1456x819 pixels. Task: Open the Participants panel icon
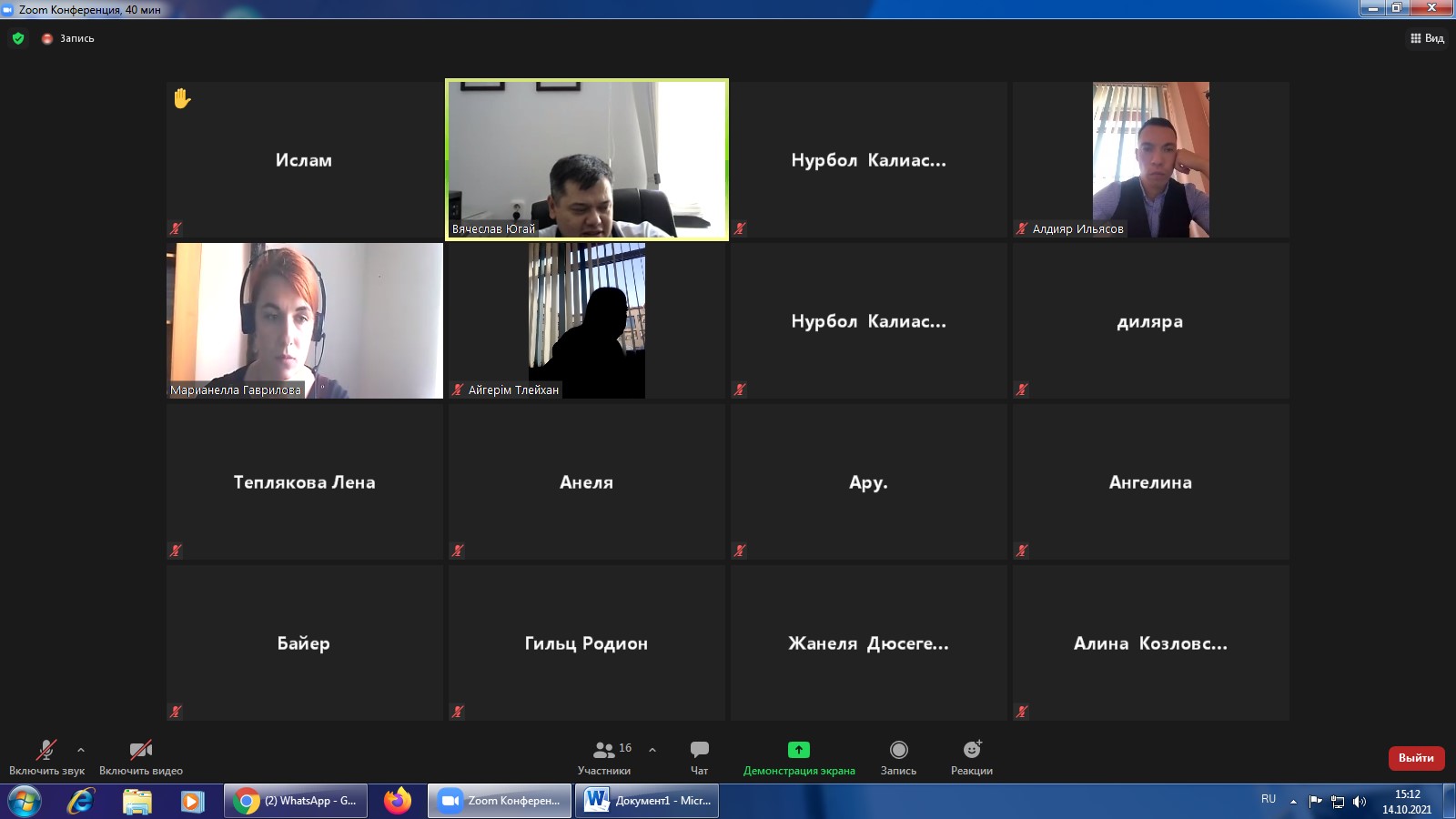[x=604, y=750]
